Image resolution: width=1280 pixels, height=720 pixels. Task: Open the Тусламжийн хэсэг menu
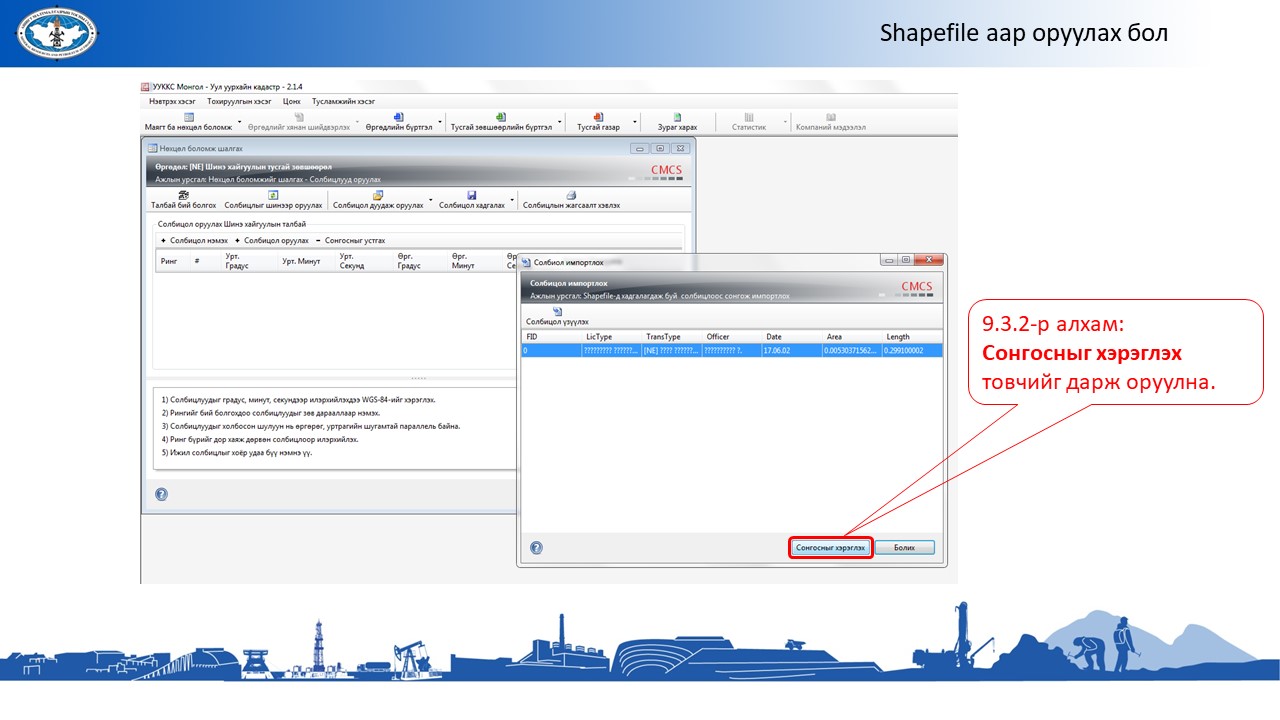[343, 101]
